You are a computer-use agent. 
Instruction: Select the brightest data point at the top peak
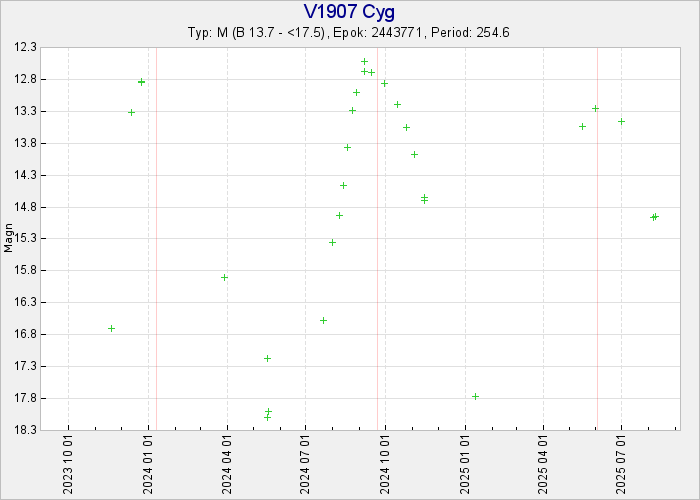pos(364,61)
